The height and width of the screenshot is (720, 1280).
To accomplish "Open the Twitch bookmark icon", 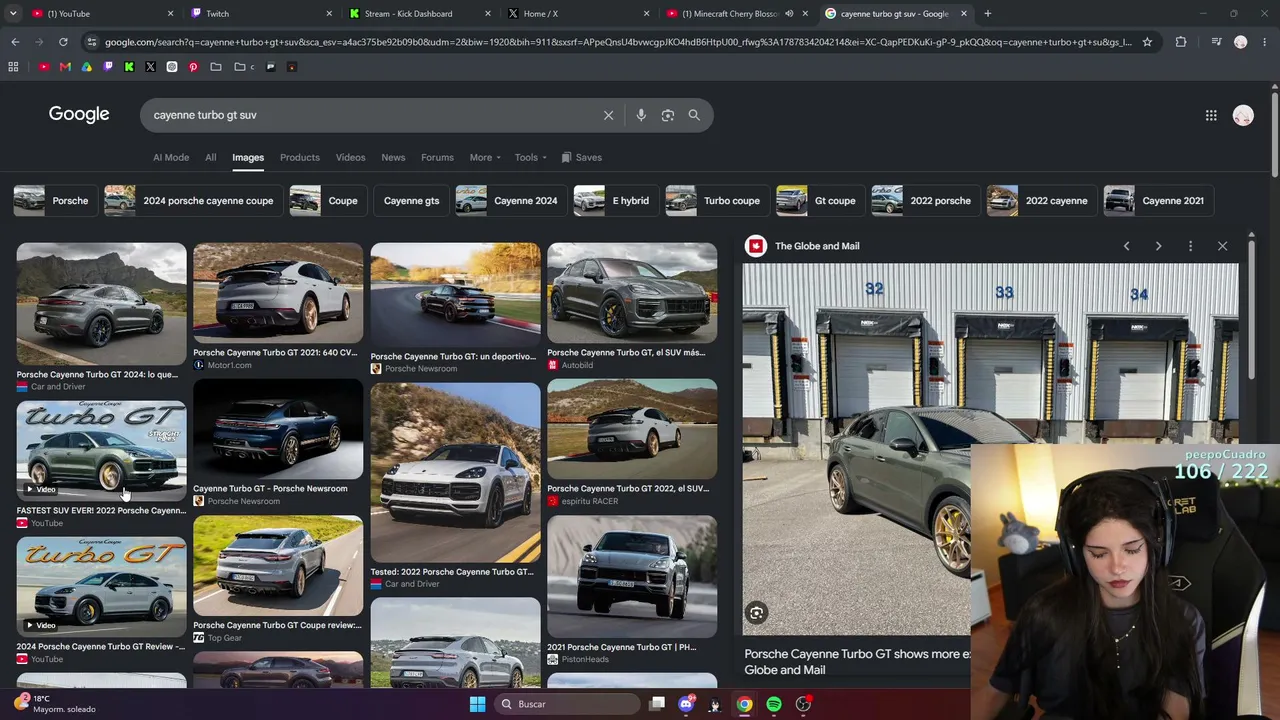I will click(x=108, y=67).
